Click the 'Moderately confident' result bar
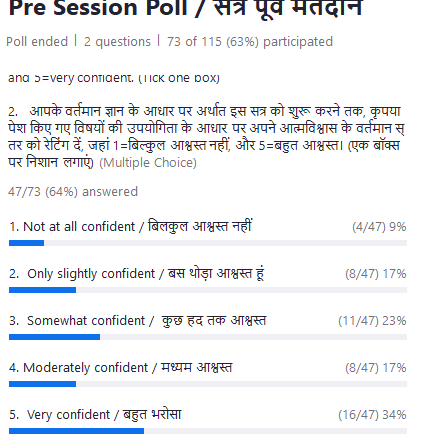Image resolution: width=431 pixels, height=448 pixels. (x=208, y=384)
